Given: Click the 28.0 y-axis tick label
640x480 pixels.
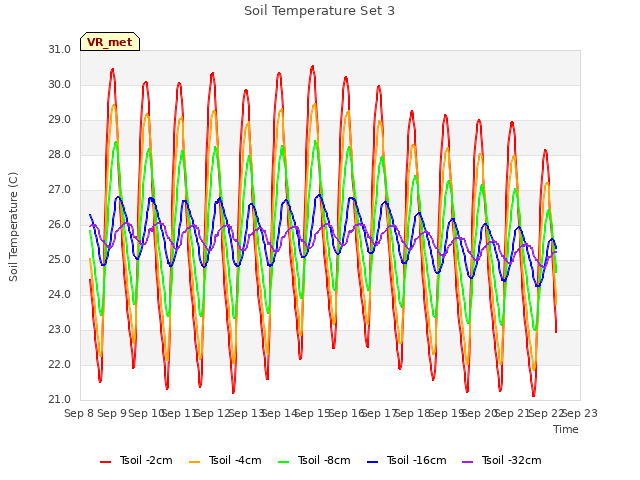Looking at the screenshot, I should pyautogui.click(x=60, y=154).
